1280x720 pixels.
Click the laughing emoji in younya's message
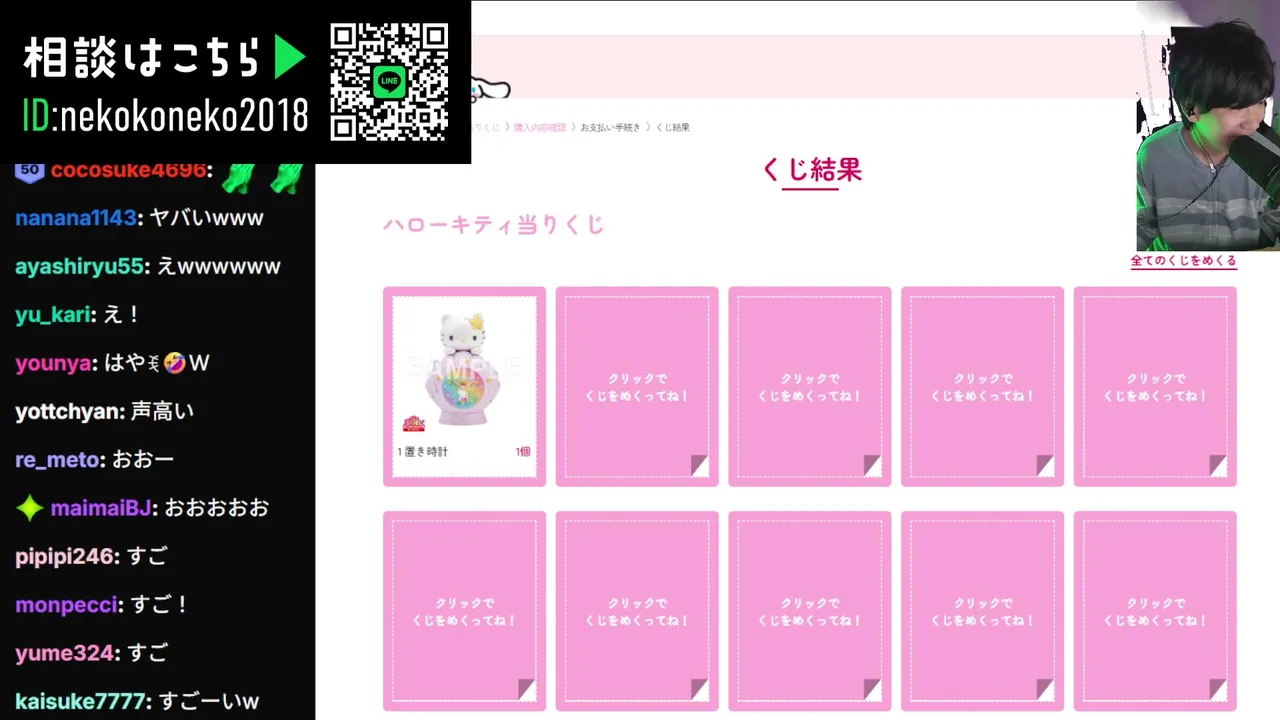(175, 362)
